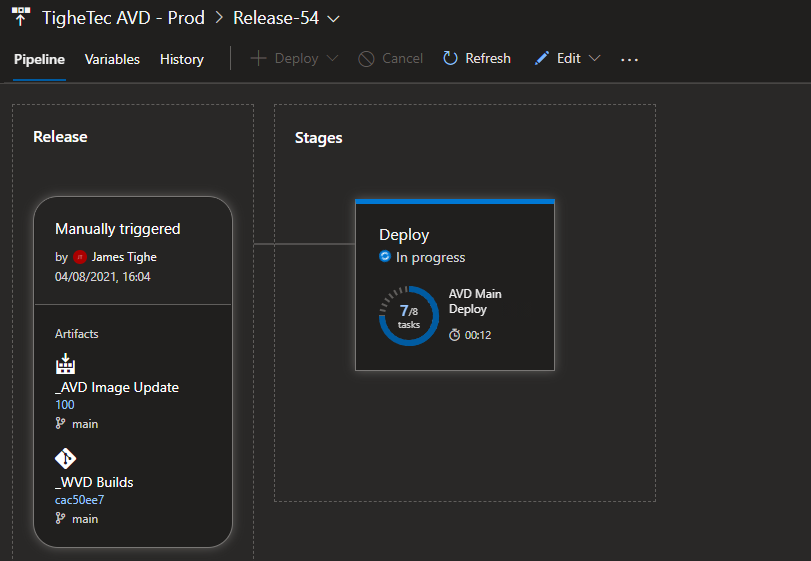
Task: Select the Pipeline tab
Action: [x=39, y=59]
